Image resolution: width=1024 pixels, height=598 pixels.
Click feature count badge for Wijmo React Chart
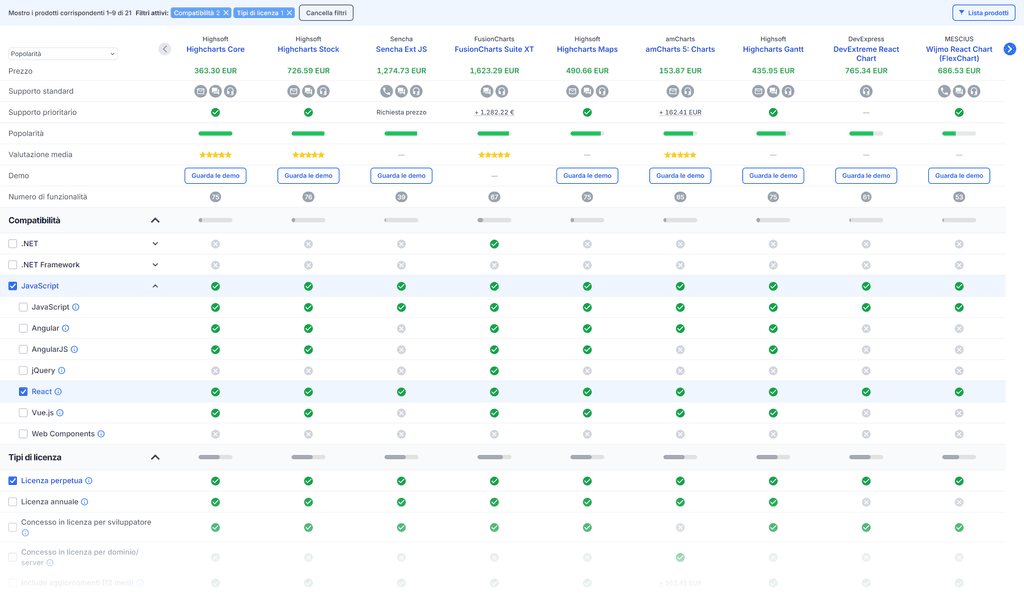tap(959, 197)
